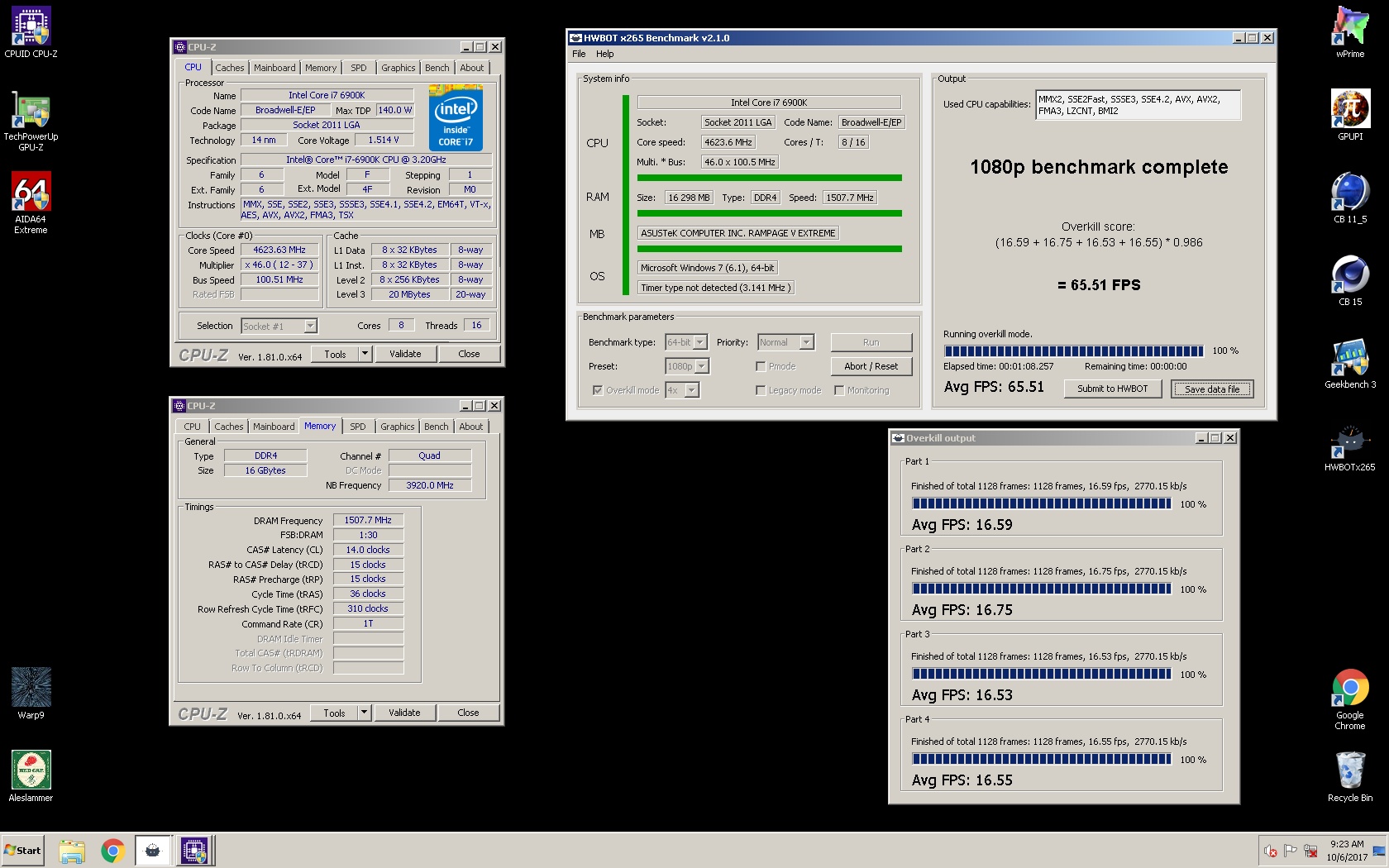Switch to HWBOT x265 taskbar button
This screenshot has width=1389, height=868.
coord(153,851)
